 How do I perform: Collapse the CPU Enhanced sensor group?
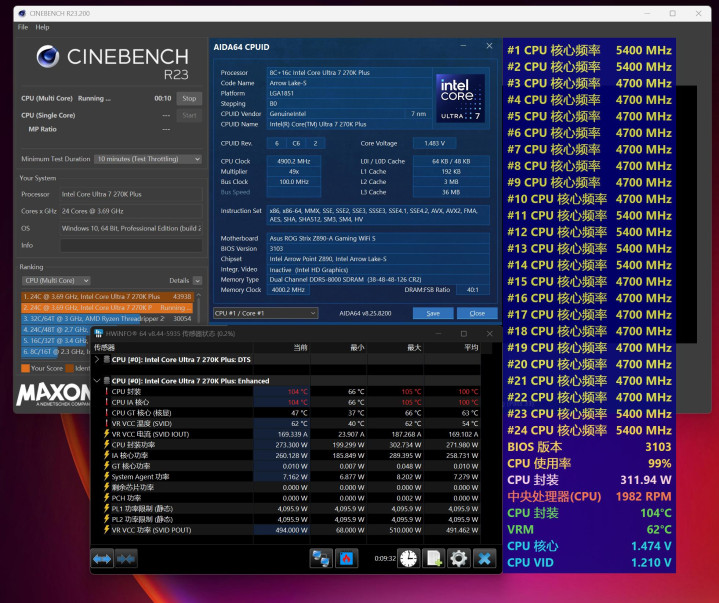tap(96, 381)
